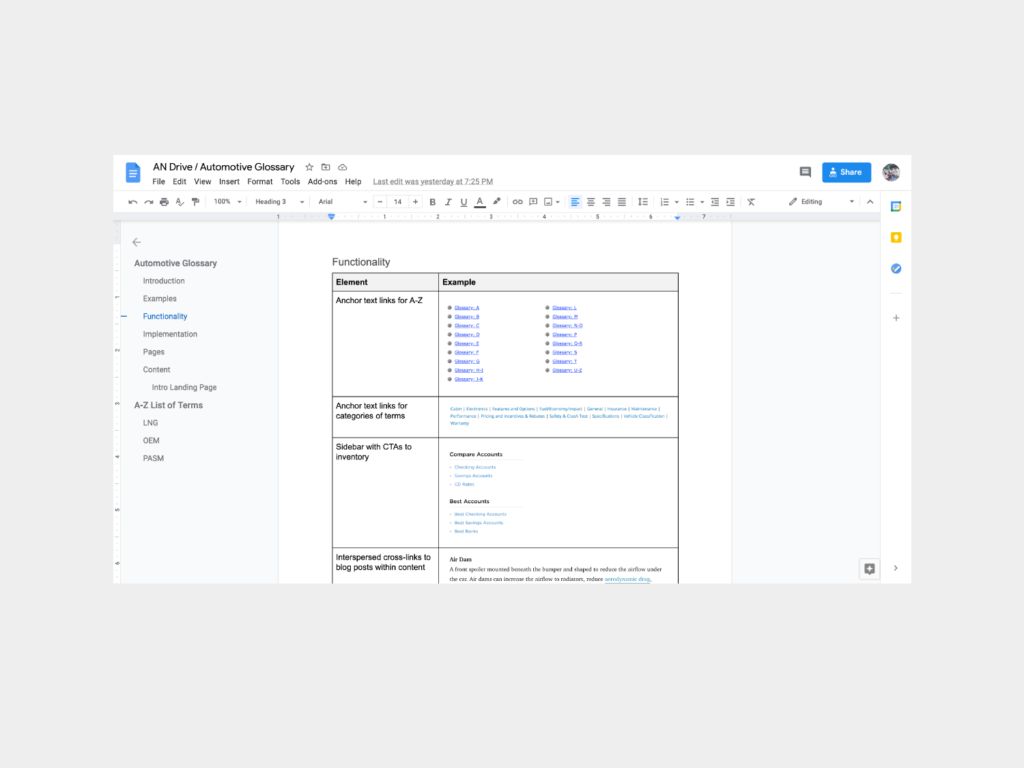1024x768 pixels.
Task: Set justified text alignment
Action: point(622,202)
